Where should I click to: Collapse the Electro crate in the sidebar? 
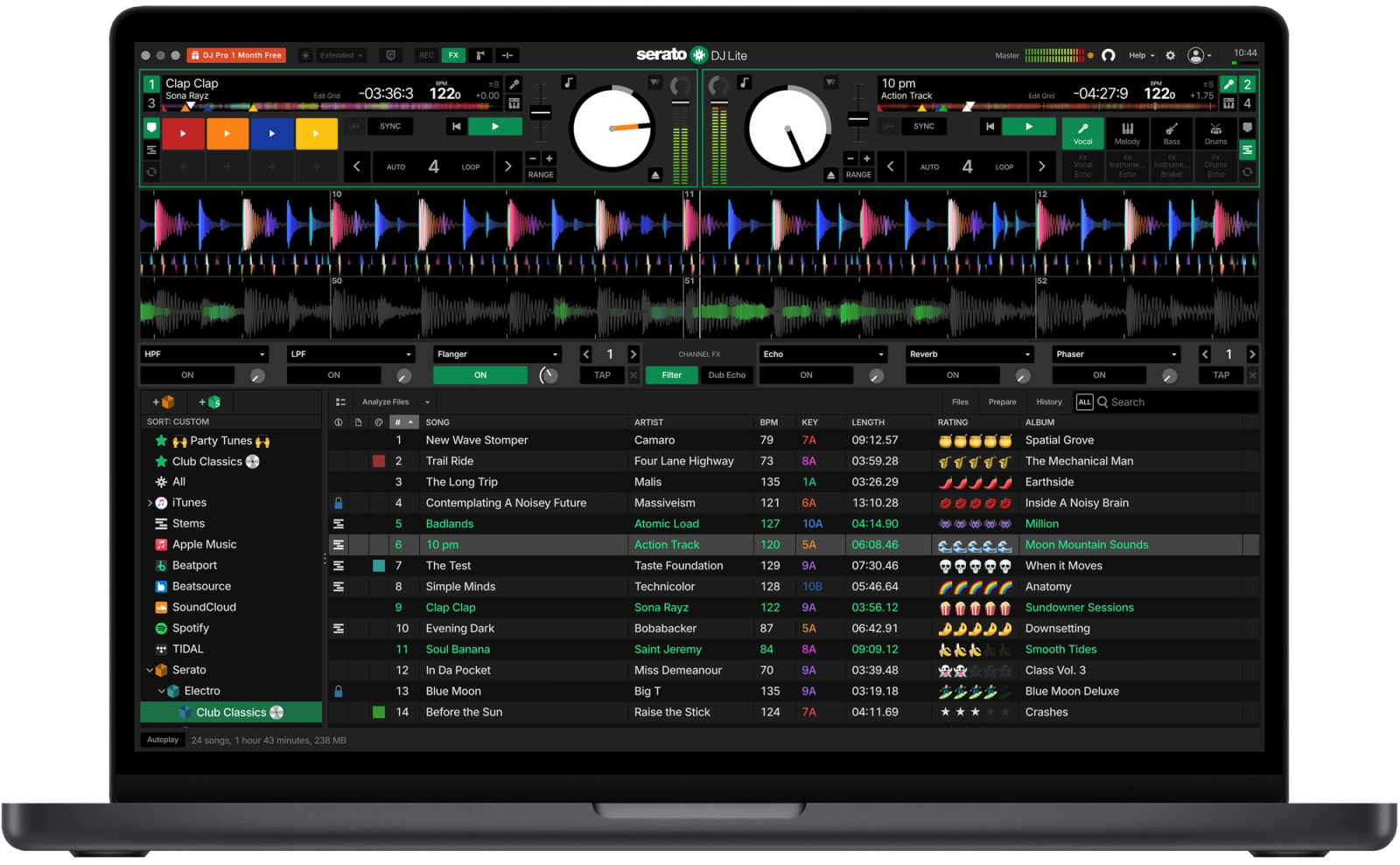(x=162, y=690)
